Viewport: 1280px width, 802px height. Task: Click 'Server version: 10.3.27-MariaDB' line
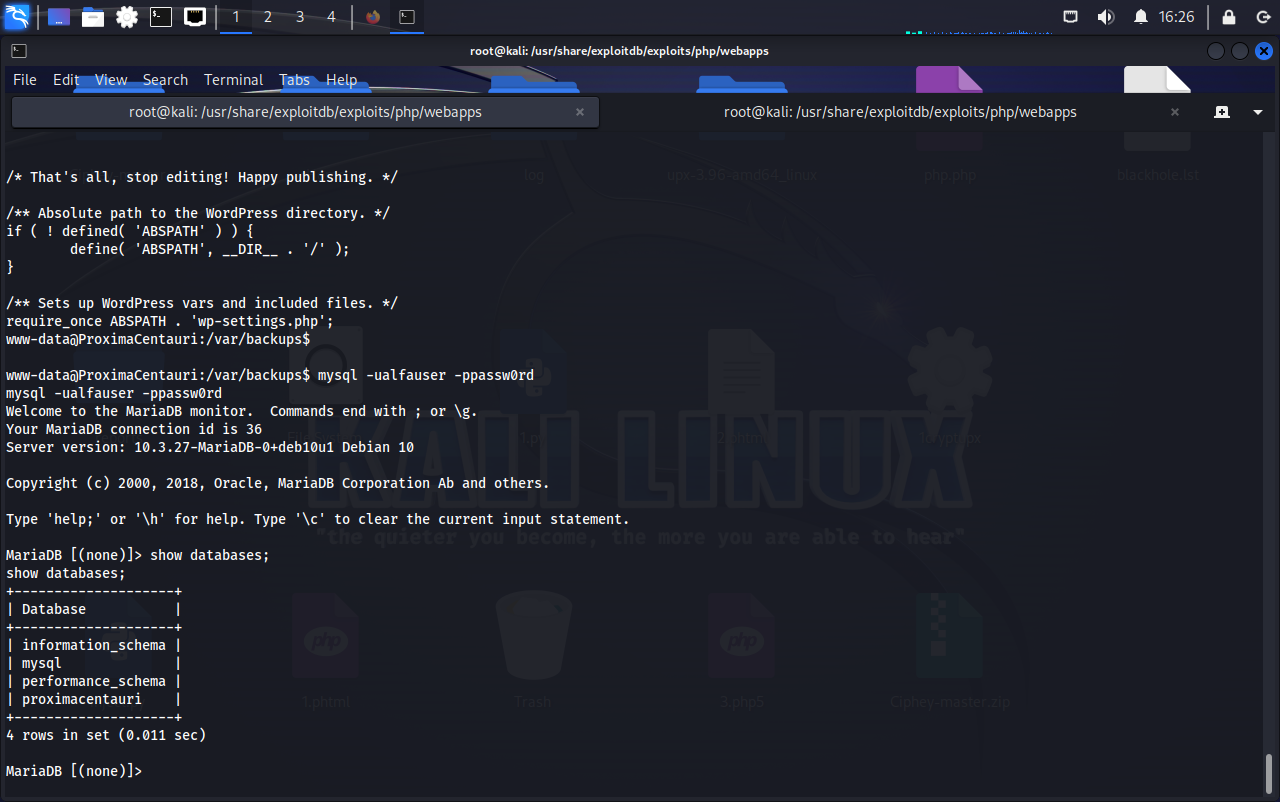click(210, 447)
